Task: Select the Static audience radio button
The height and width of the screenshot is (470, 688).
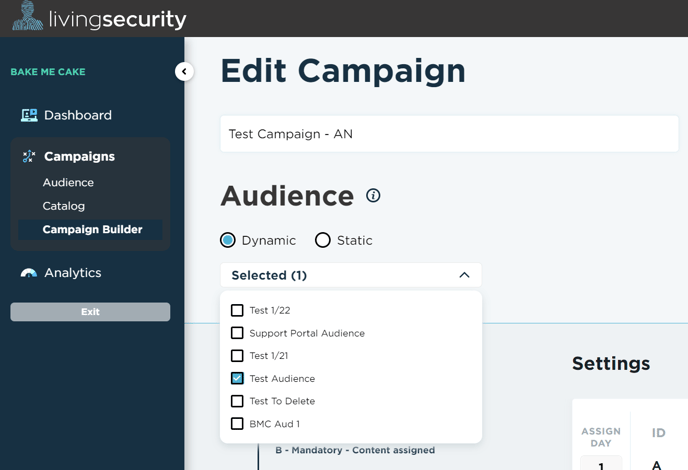Action: point(322,240)
